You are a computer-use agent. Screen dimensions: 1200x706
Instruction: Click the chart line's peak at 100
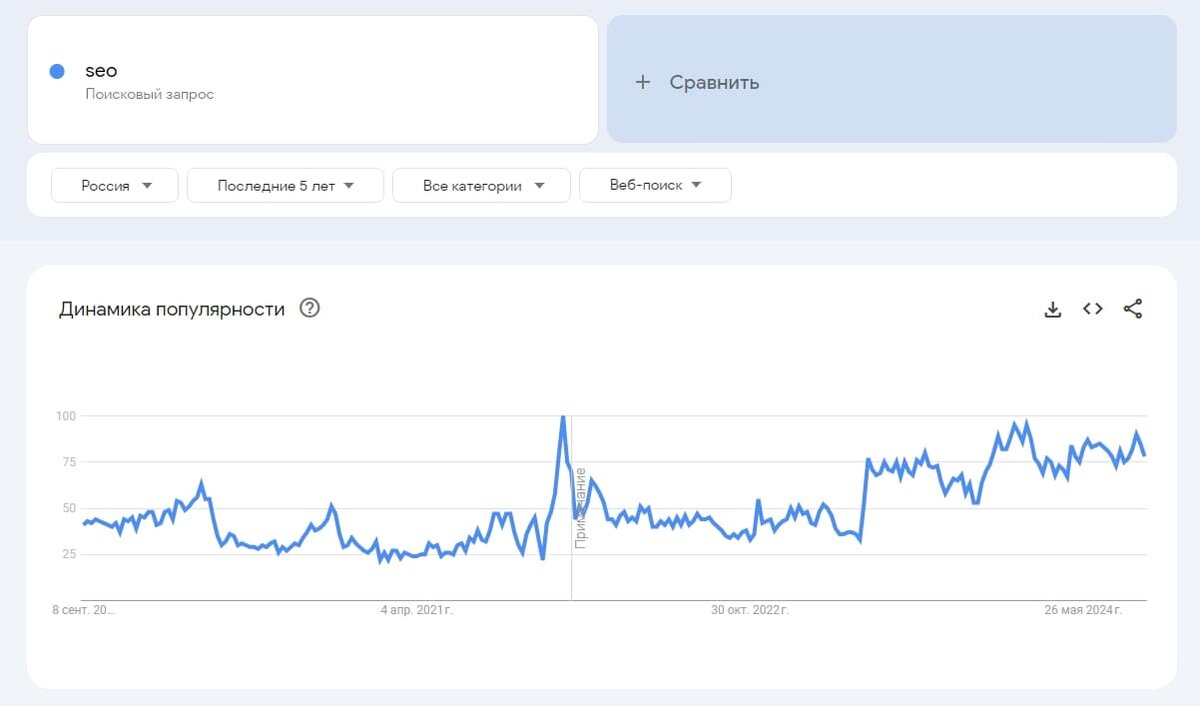coord(563,417)
